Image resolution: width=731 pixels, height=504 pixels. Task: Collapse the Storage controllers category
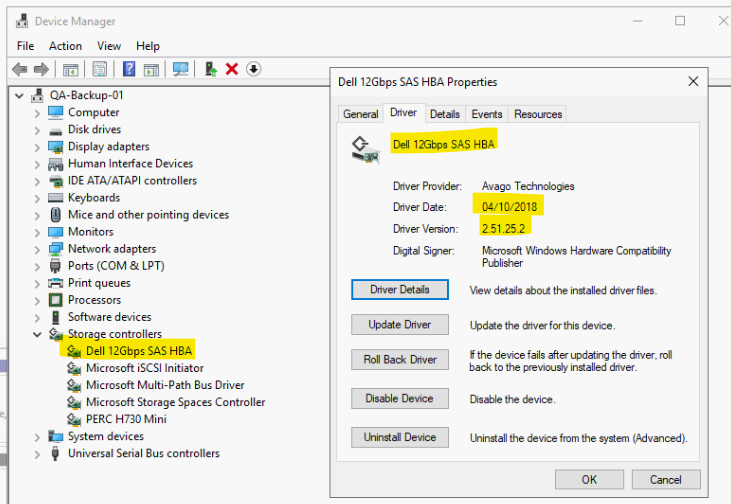click(x=38, y=334)
